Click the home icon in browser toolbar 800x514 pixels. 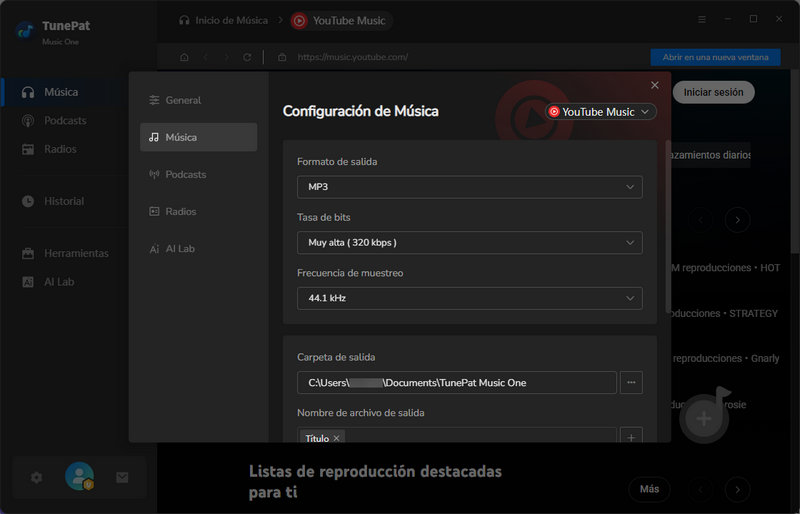click(x=184, y=58)
